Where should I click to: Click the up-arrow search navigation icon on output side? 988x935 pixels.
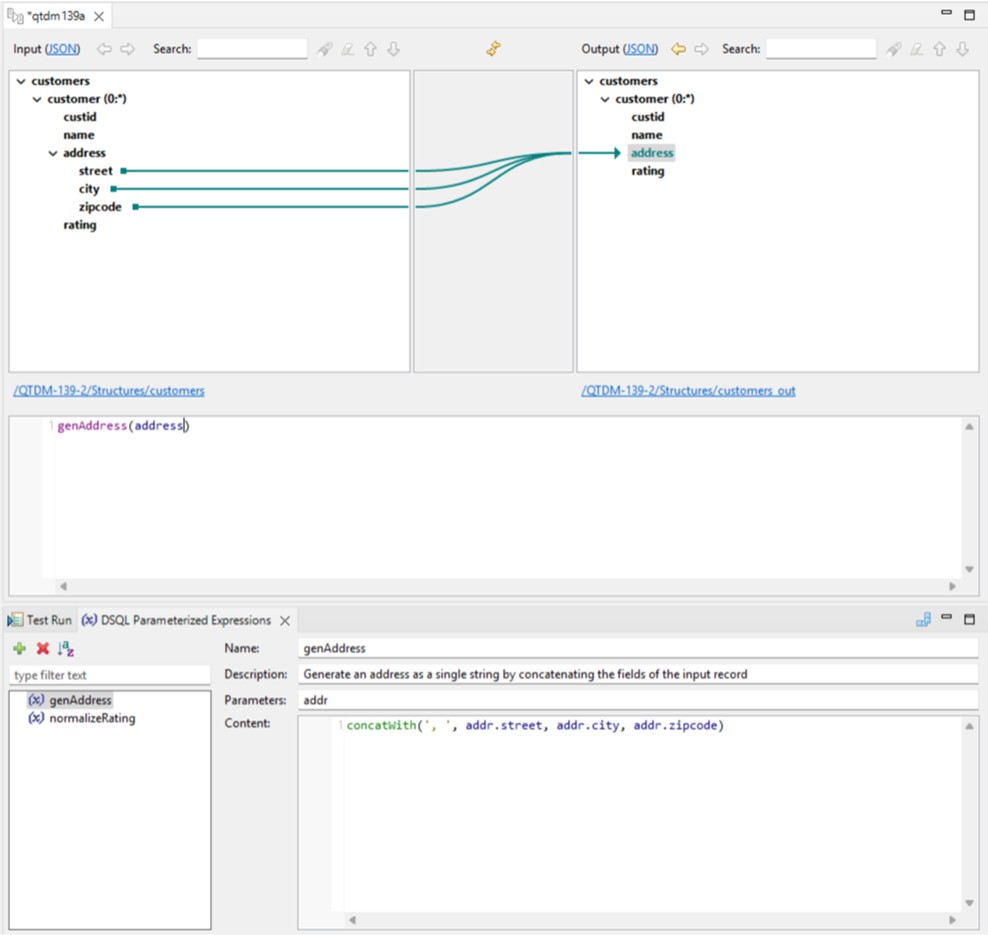coord(938,48)
